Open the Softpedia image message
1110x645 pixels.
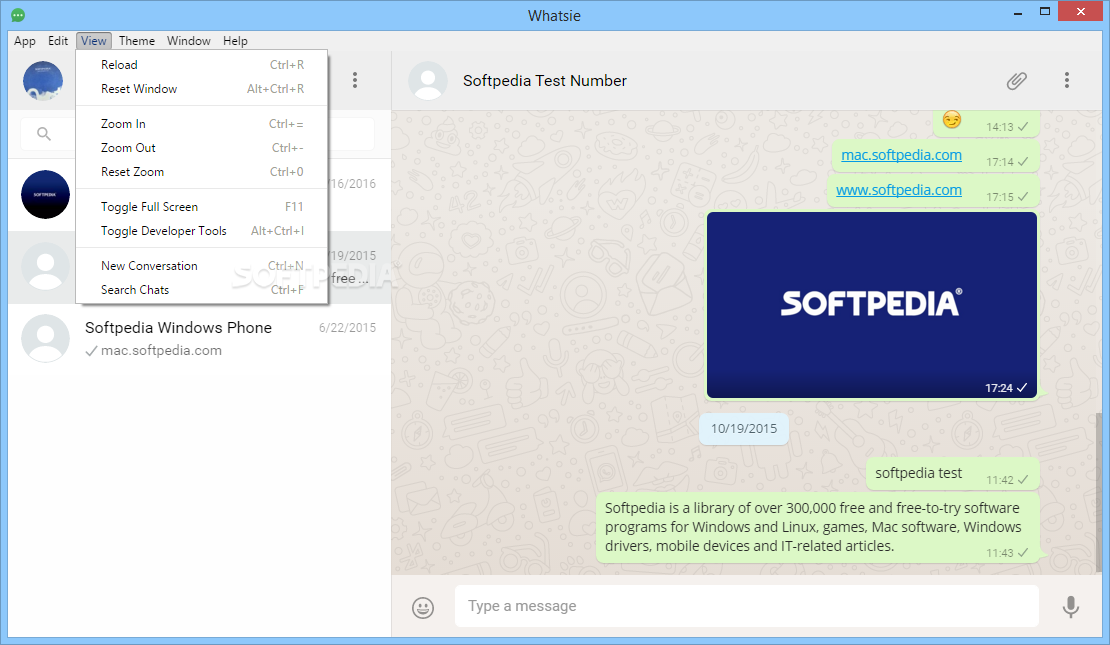[x=871, y=305]
